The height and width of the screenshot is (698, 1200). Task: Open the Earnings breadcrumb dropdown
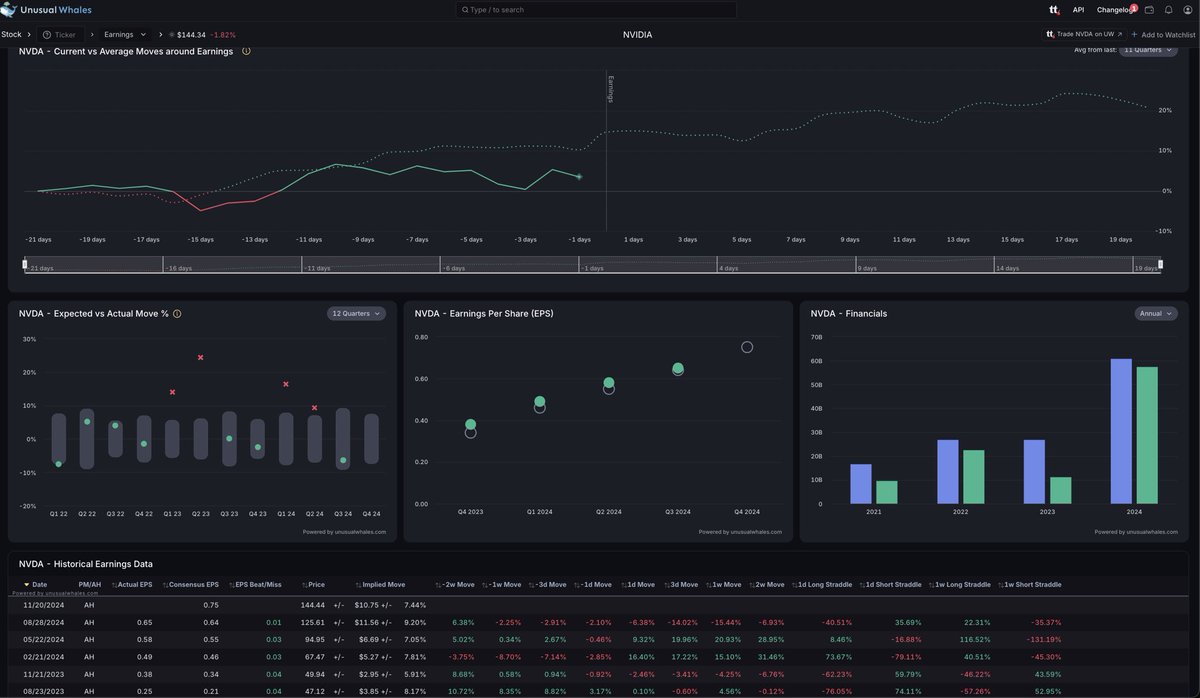click(125, 34)
